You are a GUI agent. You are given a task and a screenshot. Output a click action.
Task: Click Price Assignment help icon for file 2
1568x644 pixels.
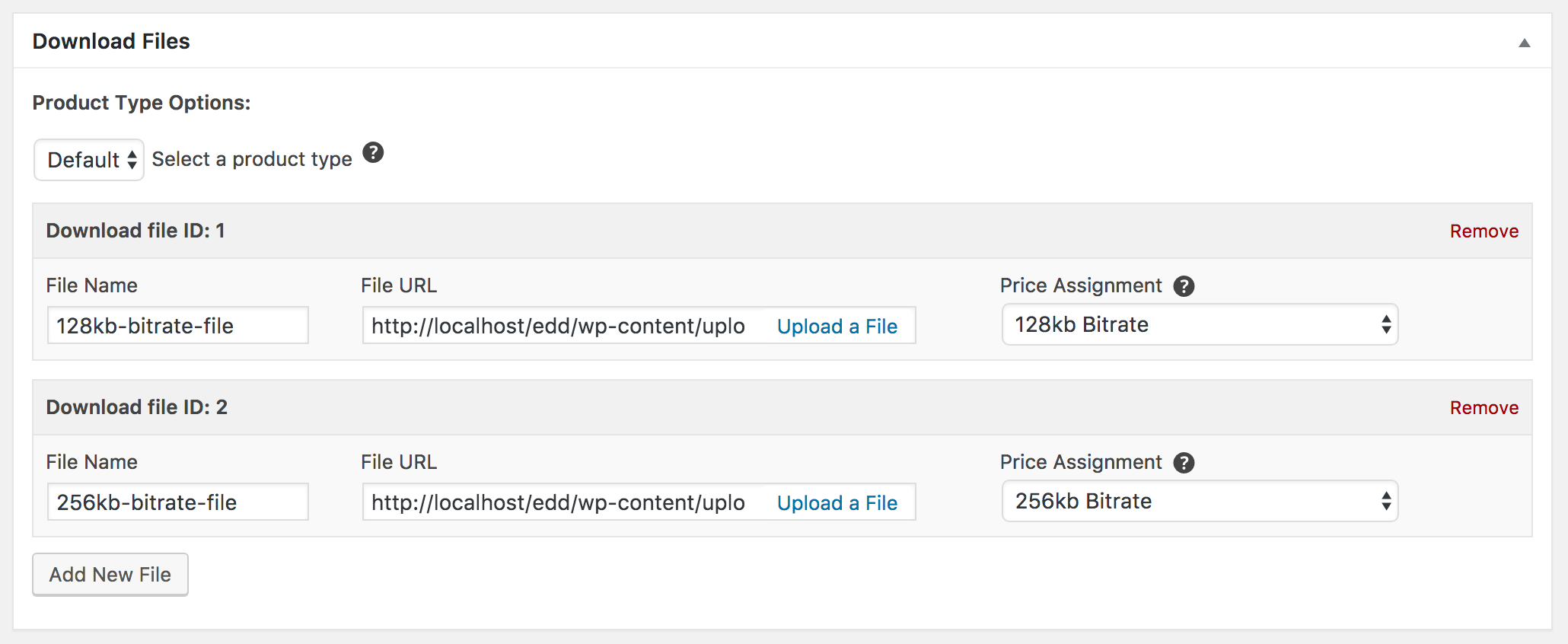tap(1184, 463)
